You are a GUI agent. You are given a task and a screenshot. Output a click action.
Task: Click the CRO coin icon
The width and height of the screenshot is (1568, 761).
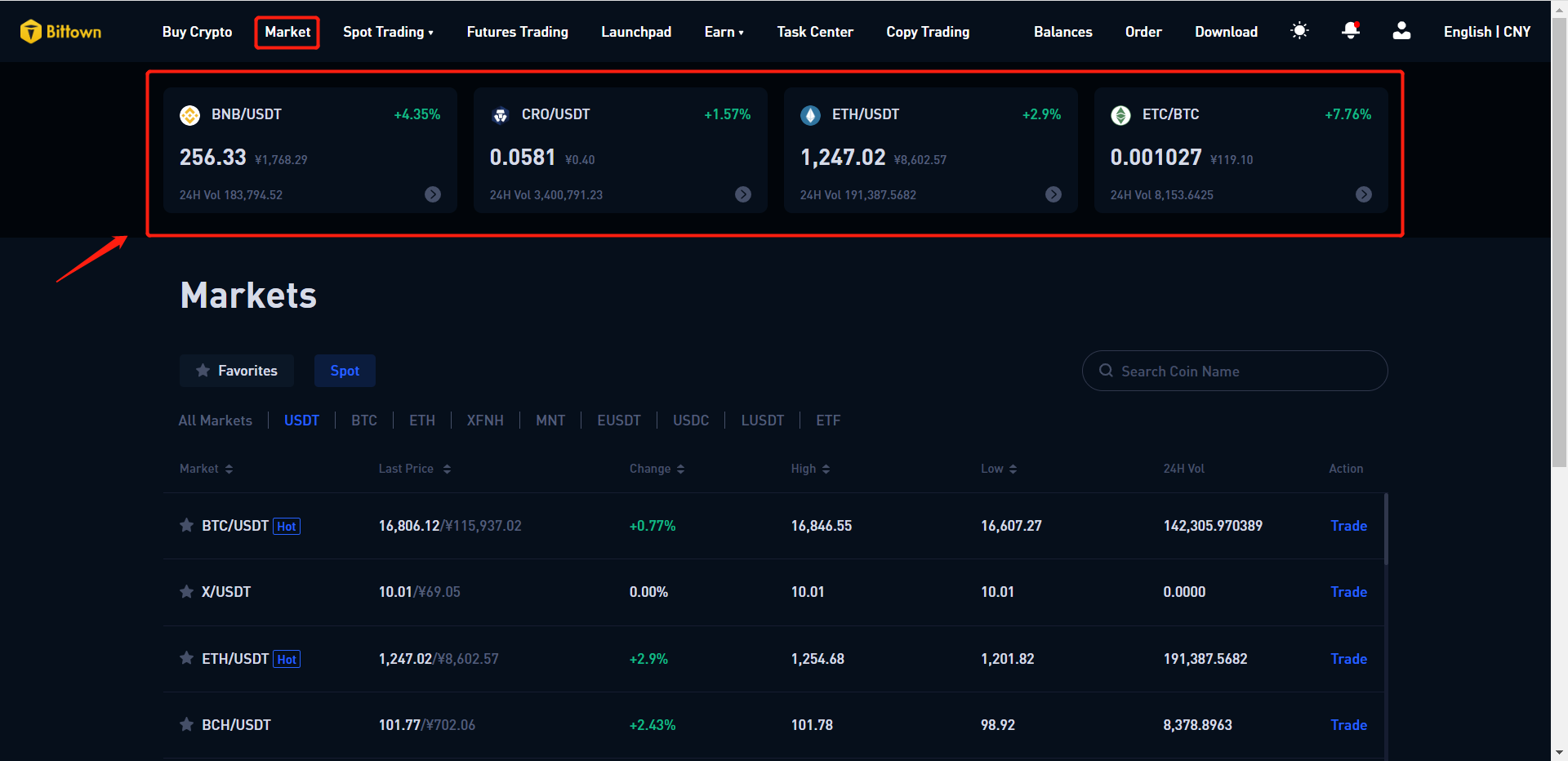tap(500, 115)
